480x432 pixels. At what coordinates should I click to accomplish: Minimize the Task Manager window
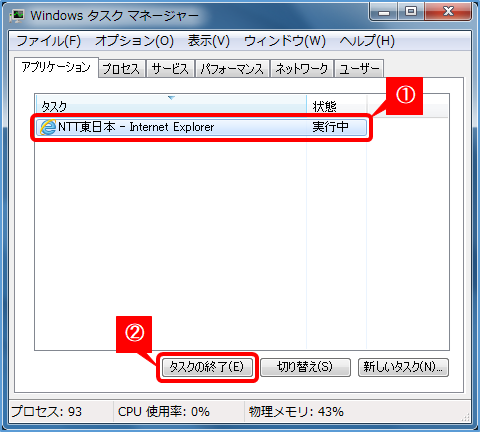(x=384, y=12)
